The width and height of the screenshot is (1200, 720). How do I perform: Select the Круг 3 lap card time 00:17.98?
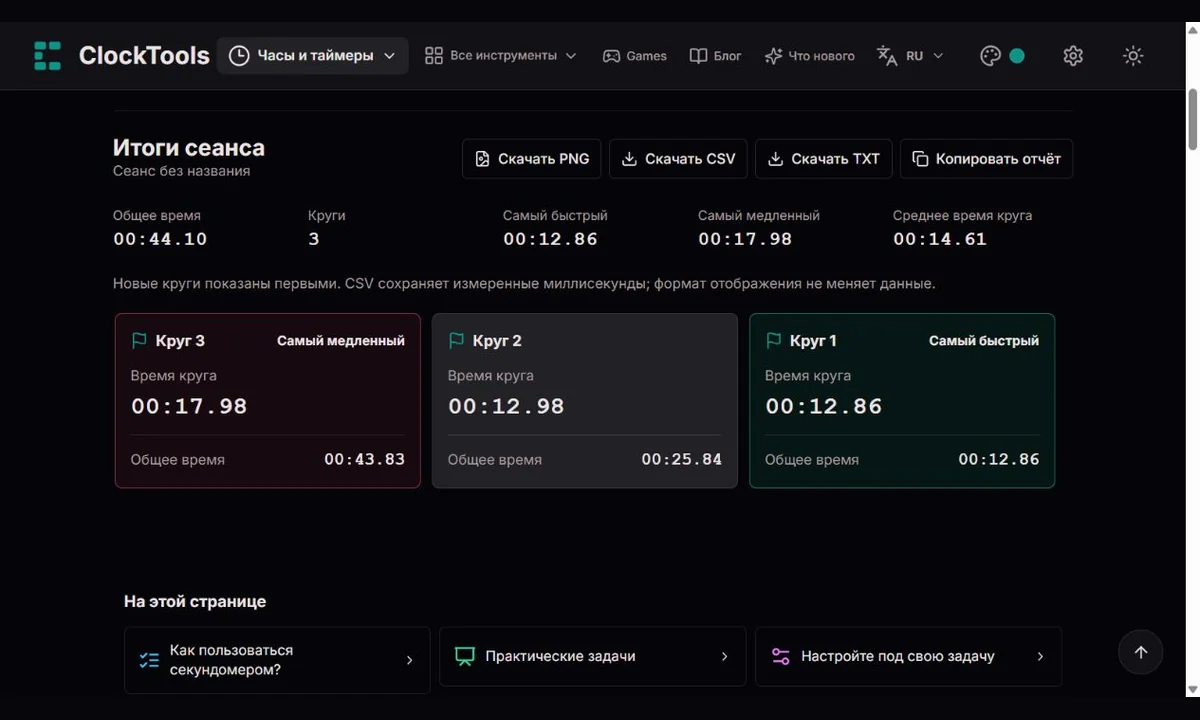(x=189, y=407)
